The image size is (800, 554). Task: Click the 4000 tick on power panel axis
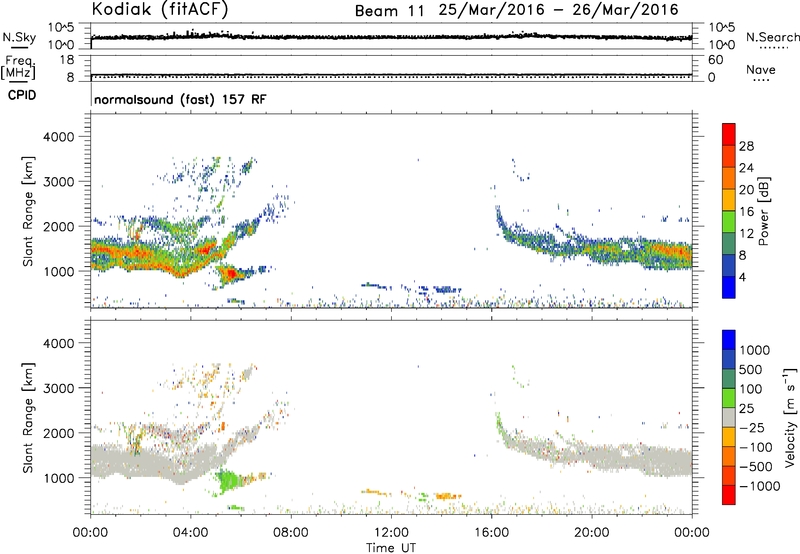click(59, 137)
